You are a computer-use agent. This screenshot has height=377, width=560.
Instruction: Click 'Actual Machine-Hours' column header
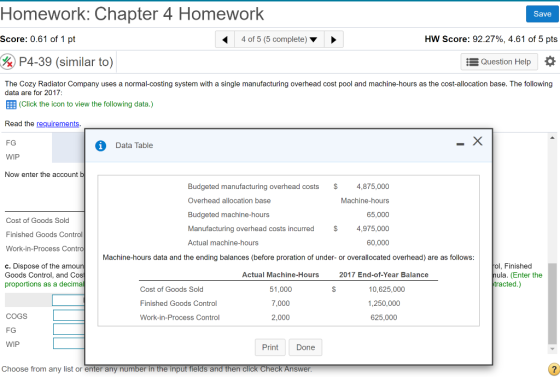point(280,275)
